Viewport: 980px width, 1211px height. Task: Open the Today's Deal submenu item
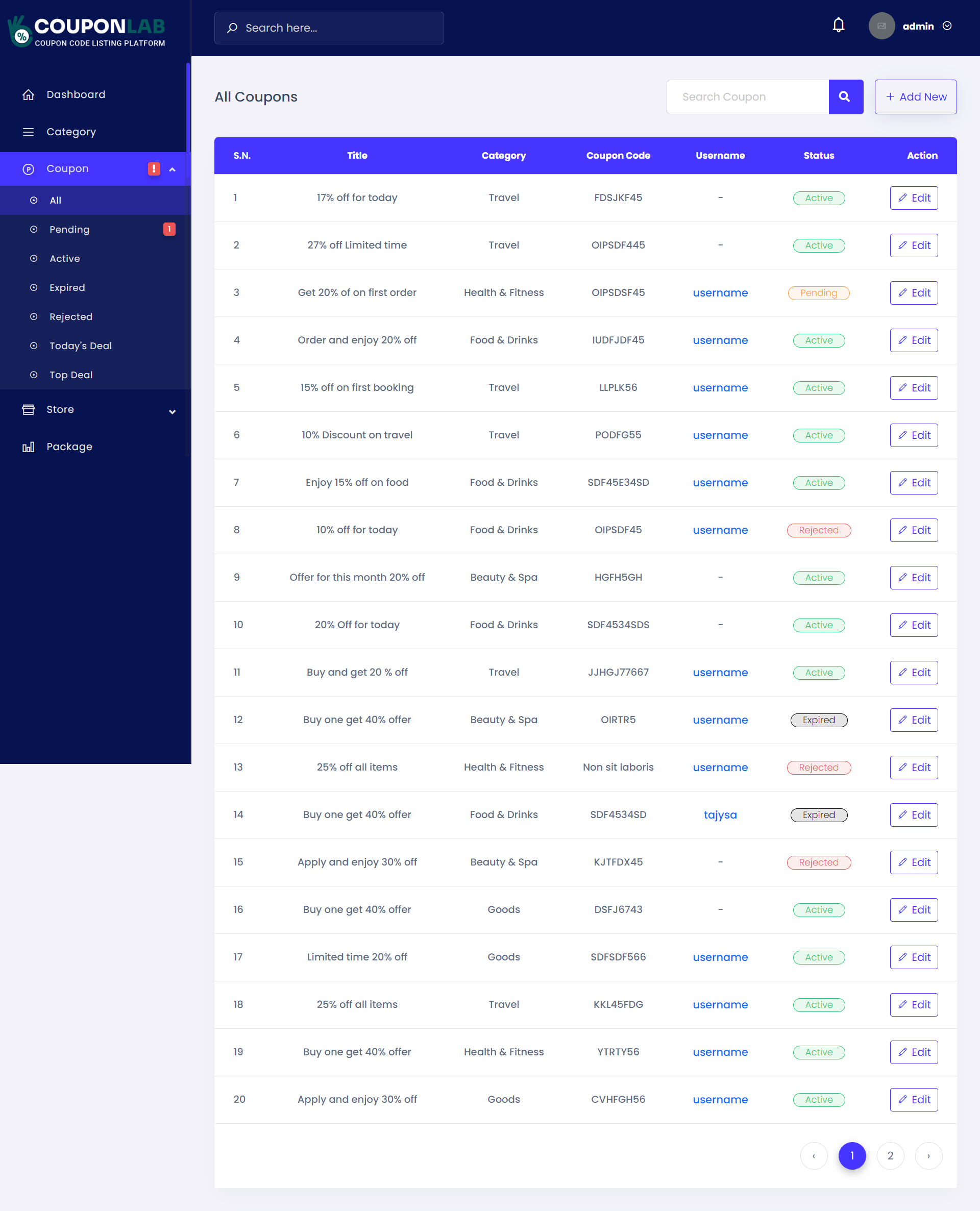coord(80,345)
